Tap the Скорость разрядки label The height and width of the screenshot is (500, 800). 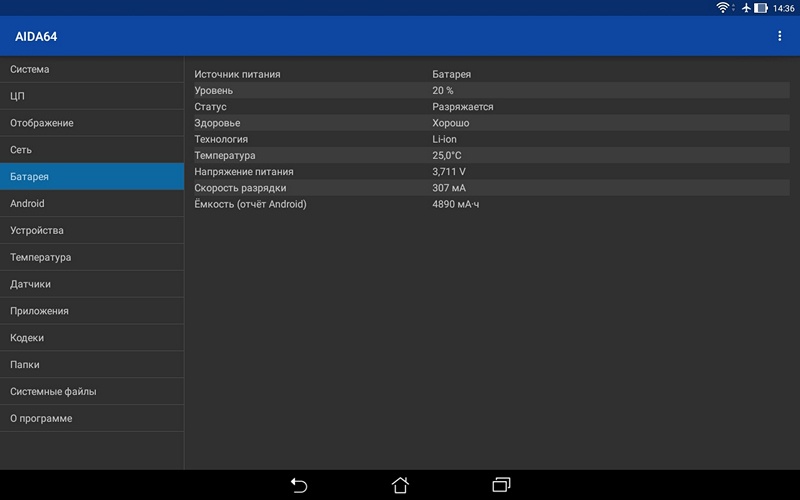point(240,188)
